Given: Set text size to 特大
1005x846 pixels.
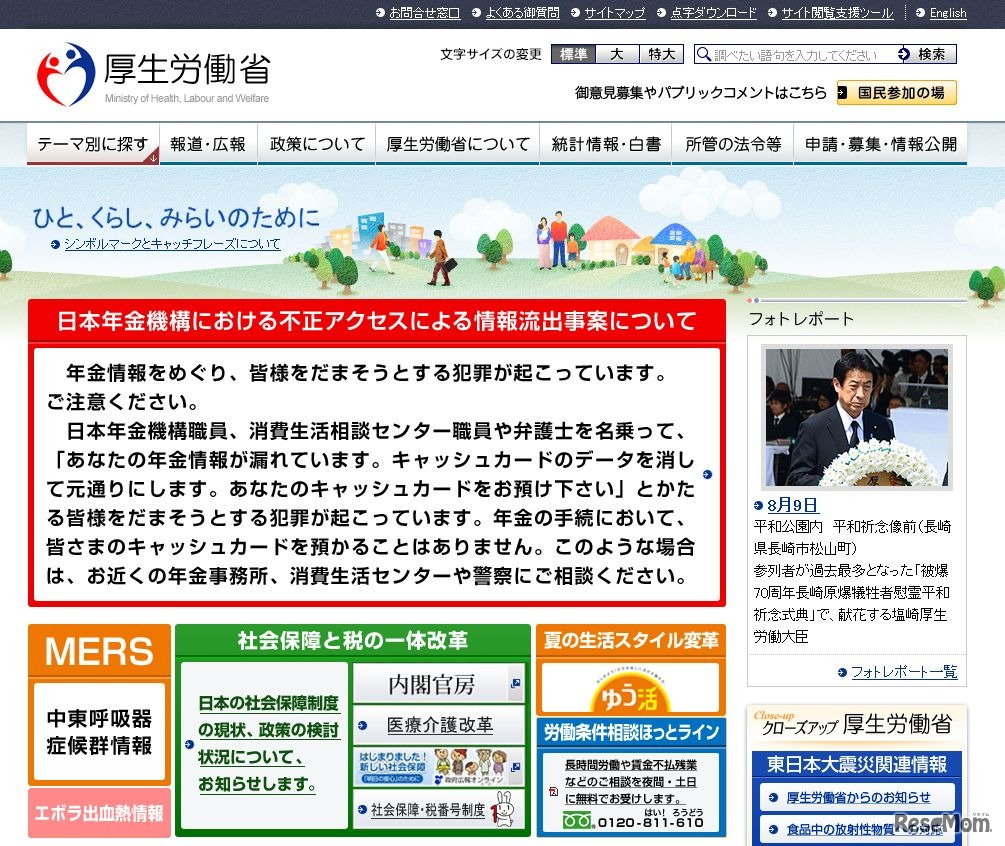Looking at the screenshot, I should [661, 54].
